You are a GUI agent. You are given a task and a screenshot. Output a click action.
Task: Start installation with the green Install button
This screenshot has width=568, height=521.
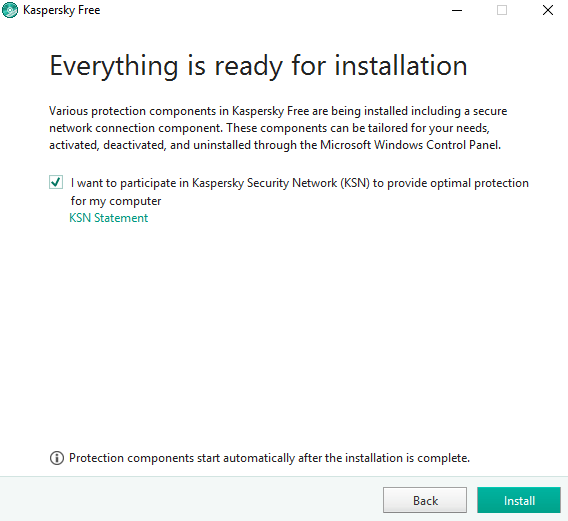click(x=519, y=500)
